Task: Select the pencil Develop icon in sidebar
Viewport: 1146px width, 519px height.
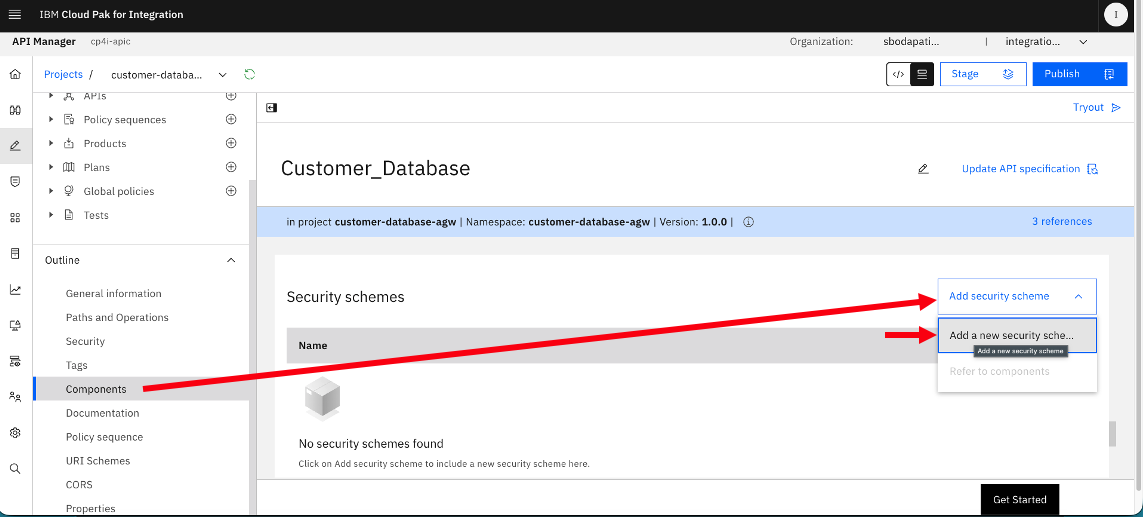Action: 15,145
